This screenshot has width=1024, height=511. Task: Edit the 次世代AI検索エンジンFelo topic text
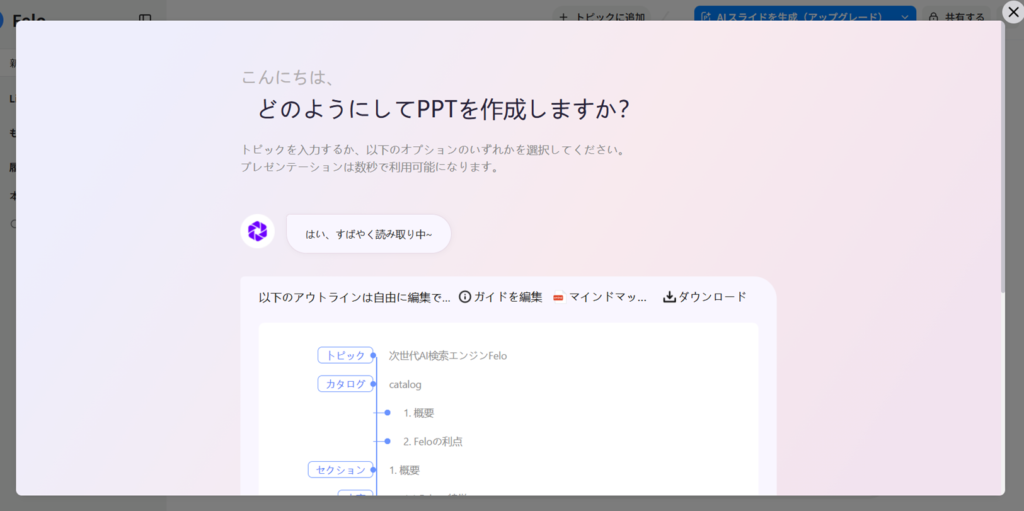(447, 355)
